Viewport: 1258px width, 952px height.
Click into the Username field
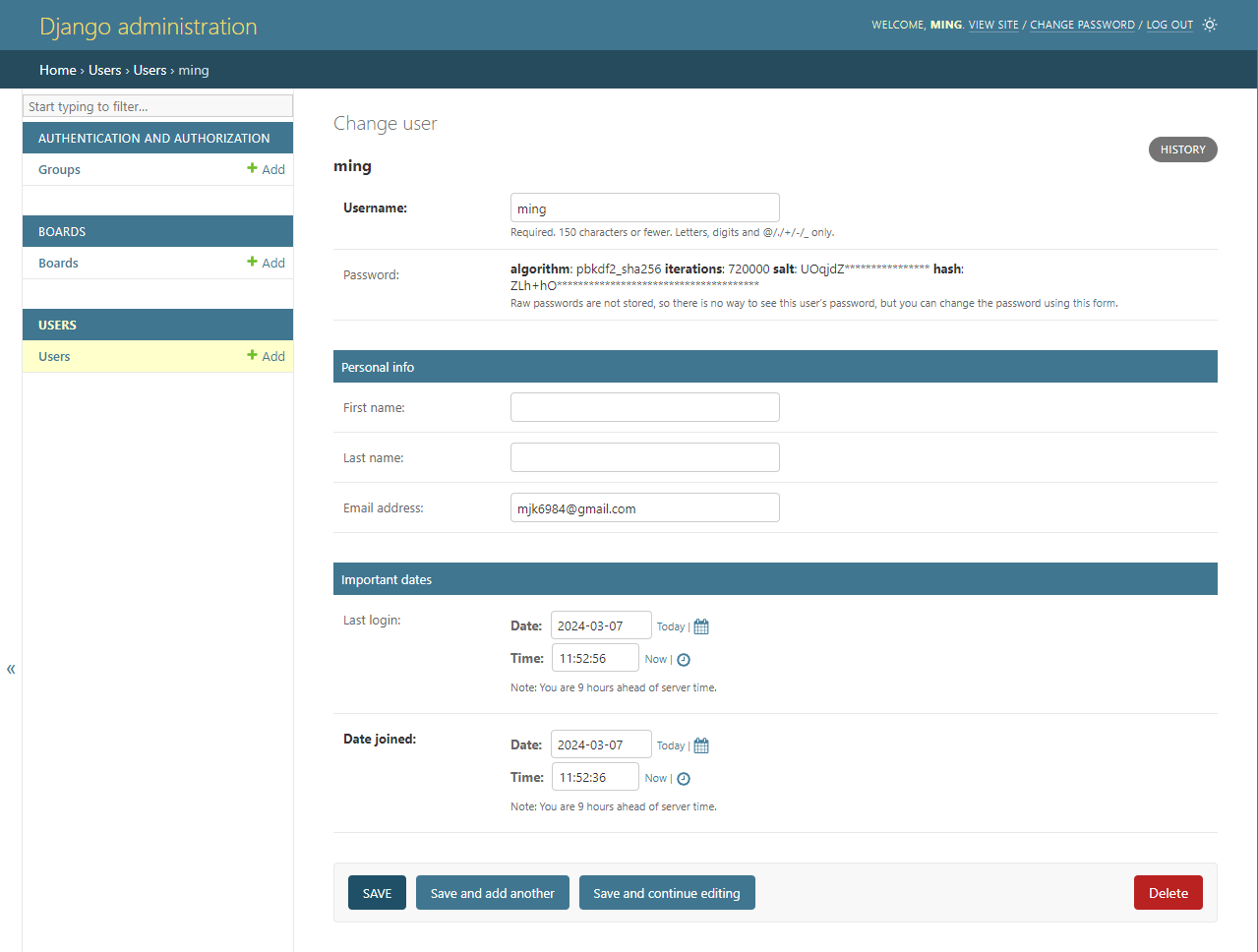(x=645, y=208)
